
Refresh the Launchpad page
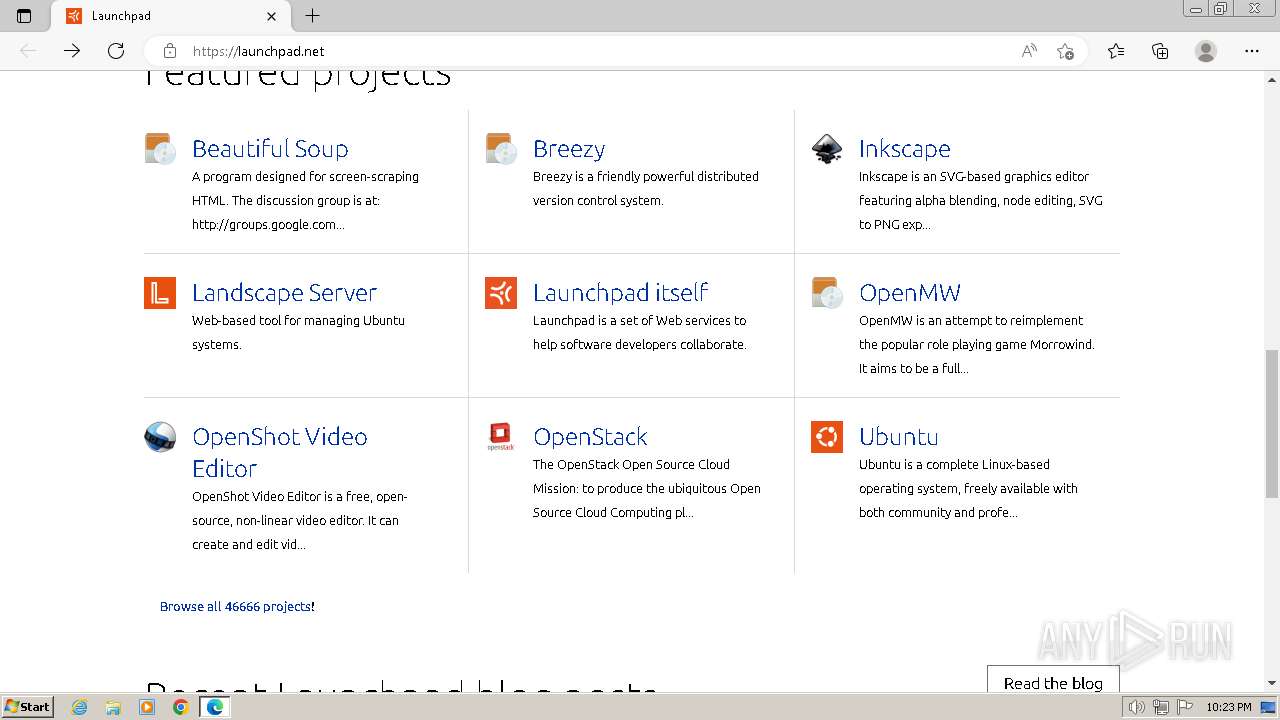click(x=116, y=51)
